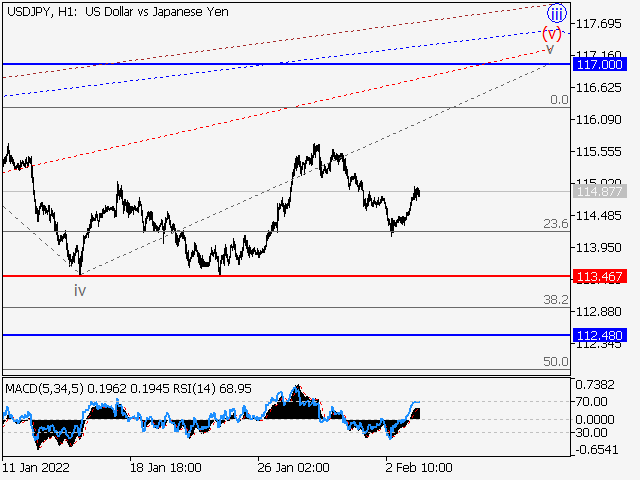
Task: Click the 38.2 Fibonacci level label
Action: 556,300
